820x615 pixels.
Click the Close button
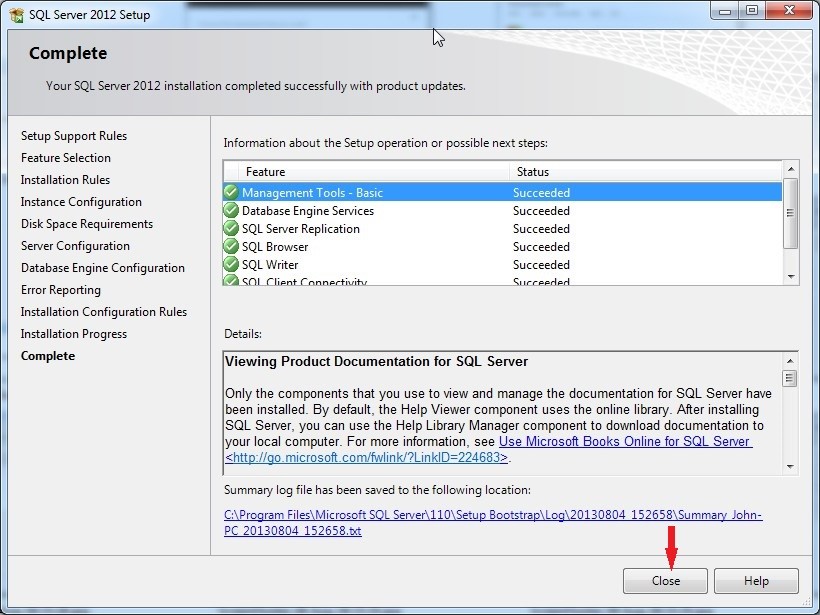coord(664,581)
